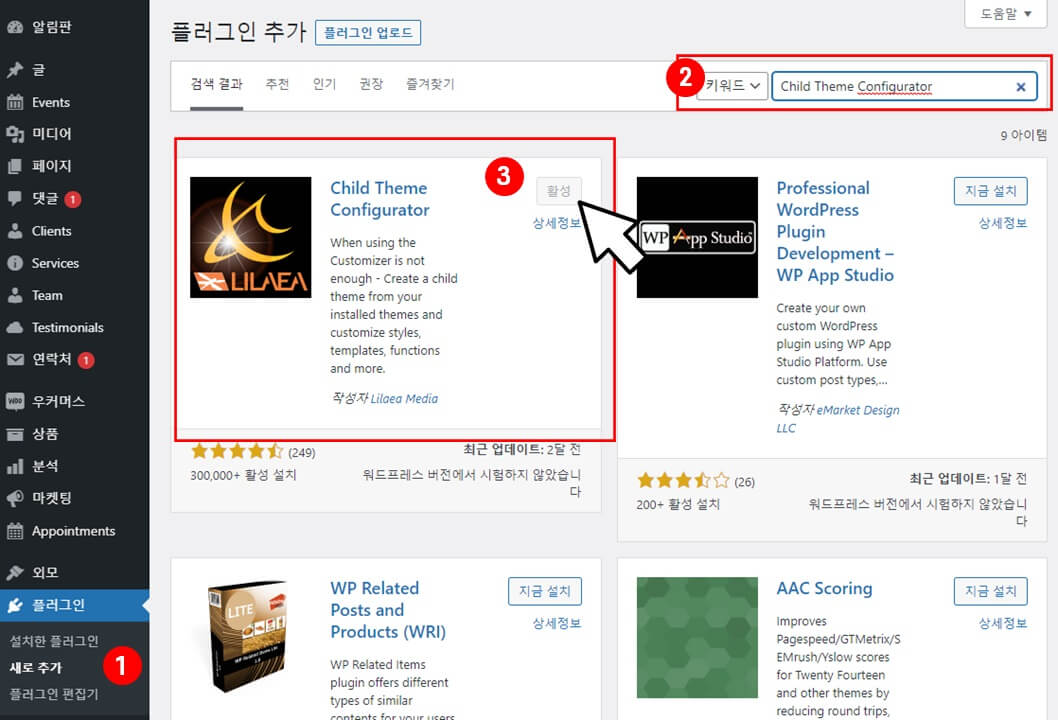Install WP App Studio with 지금 설치
Screen dimensions: 1058x720
tap(991, 191)
